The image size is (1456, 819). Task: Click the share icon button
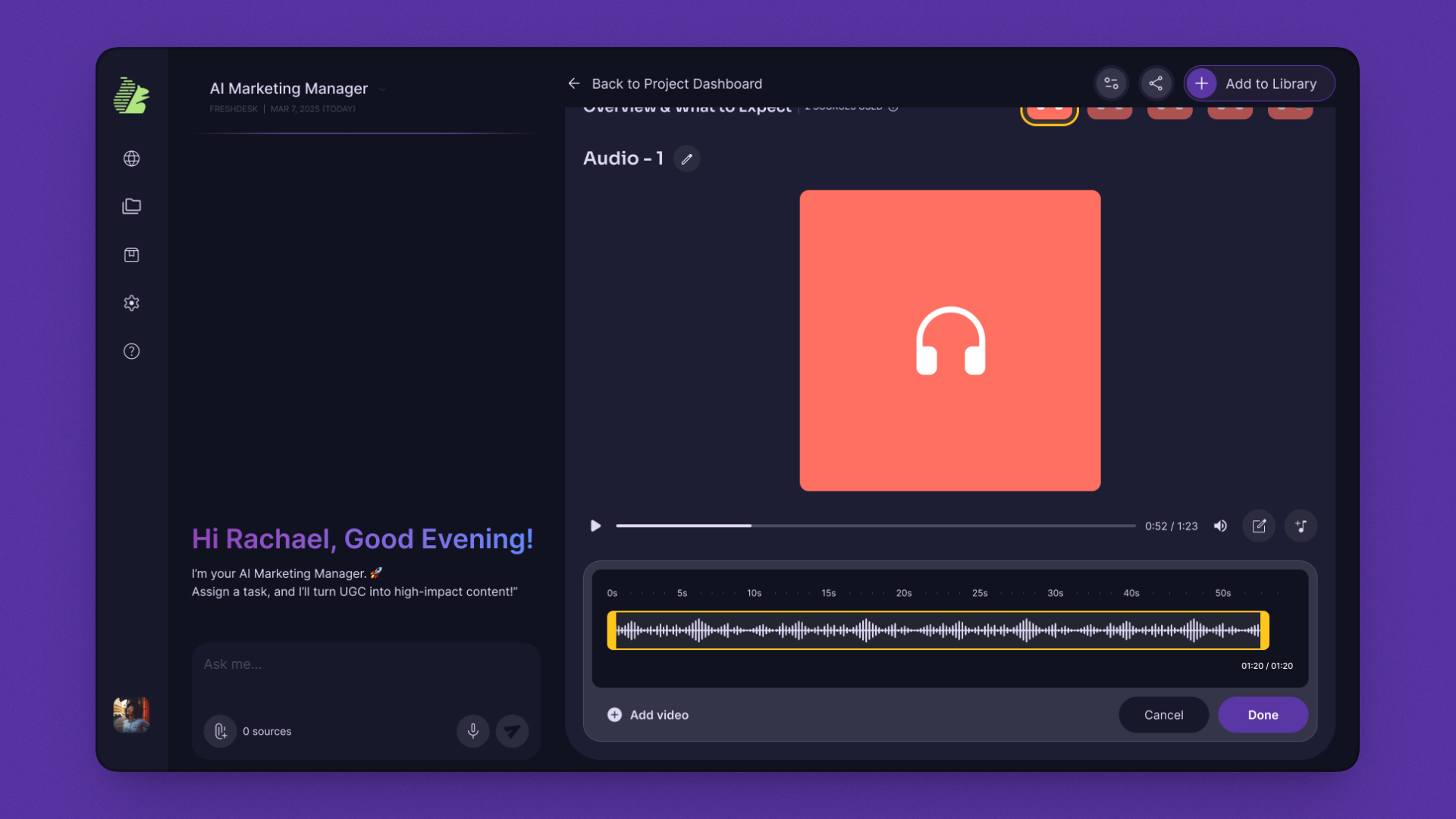[x=1156, y=83]
